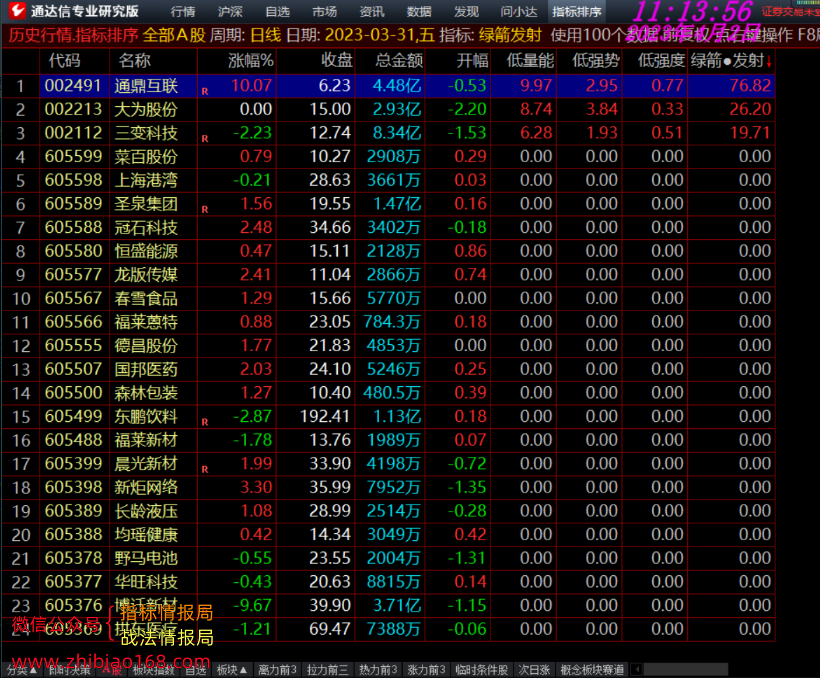Image resolution: width=820 pixels, height=678 pixels.
Task: Select stock 德昌股份
Action: [146, 345]
